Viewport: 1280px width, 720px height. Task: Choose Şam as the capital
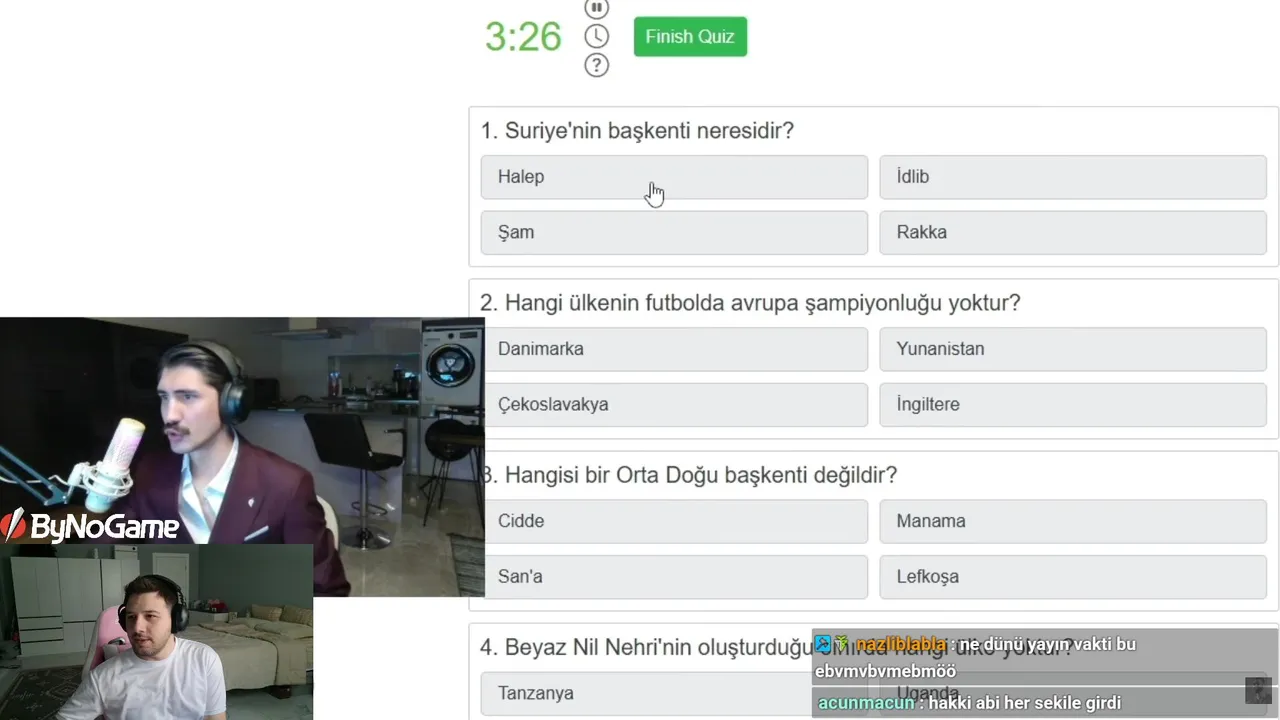[x=674, y=232]
